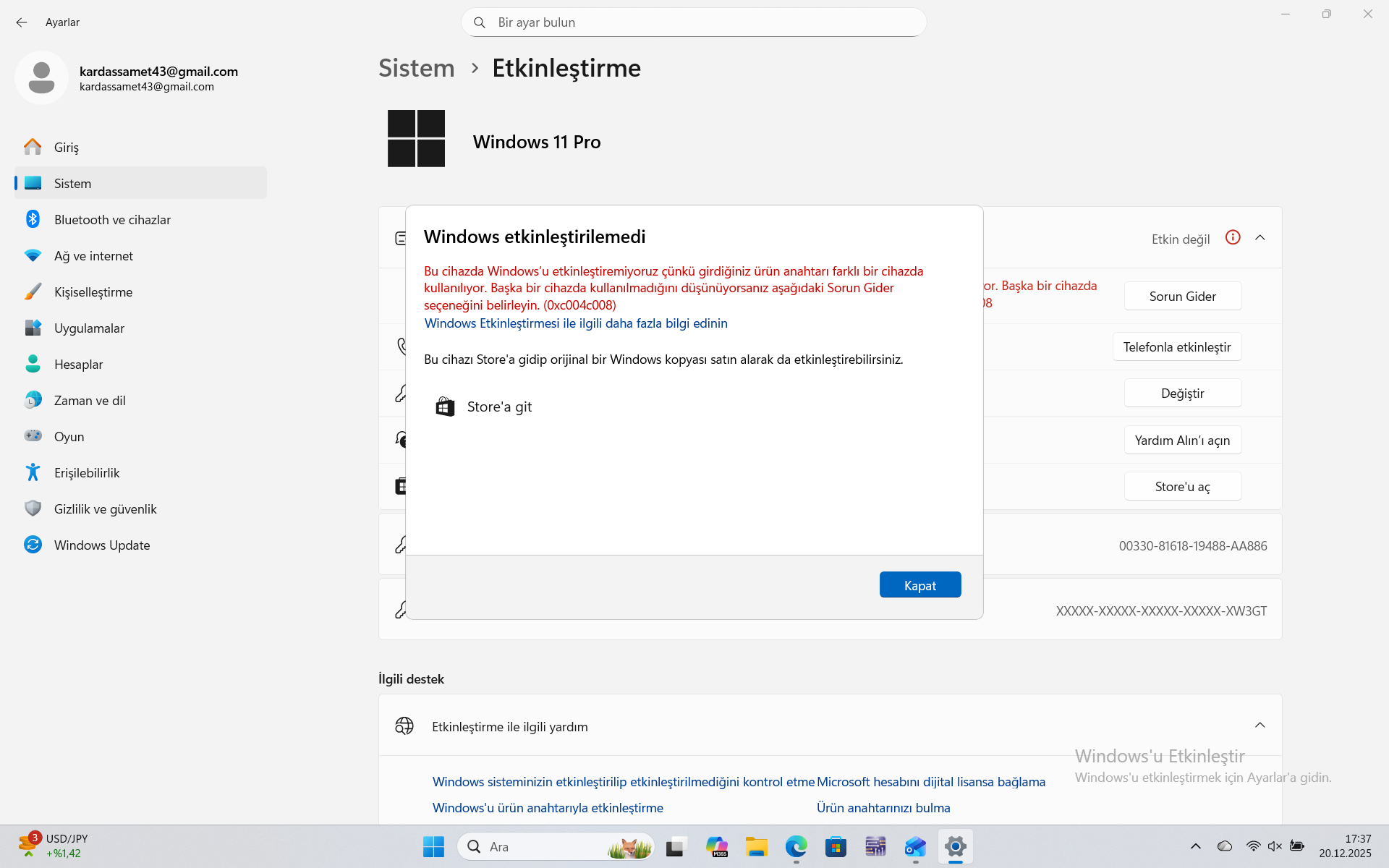Click Sistem in the breadcrumb
This screenshot has height=868, width=1389.
[x=417, y=68]
